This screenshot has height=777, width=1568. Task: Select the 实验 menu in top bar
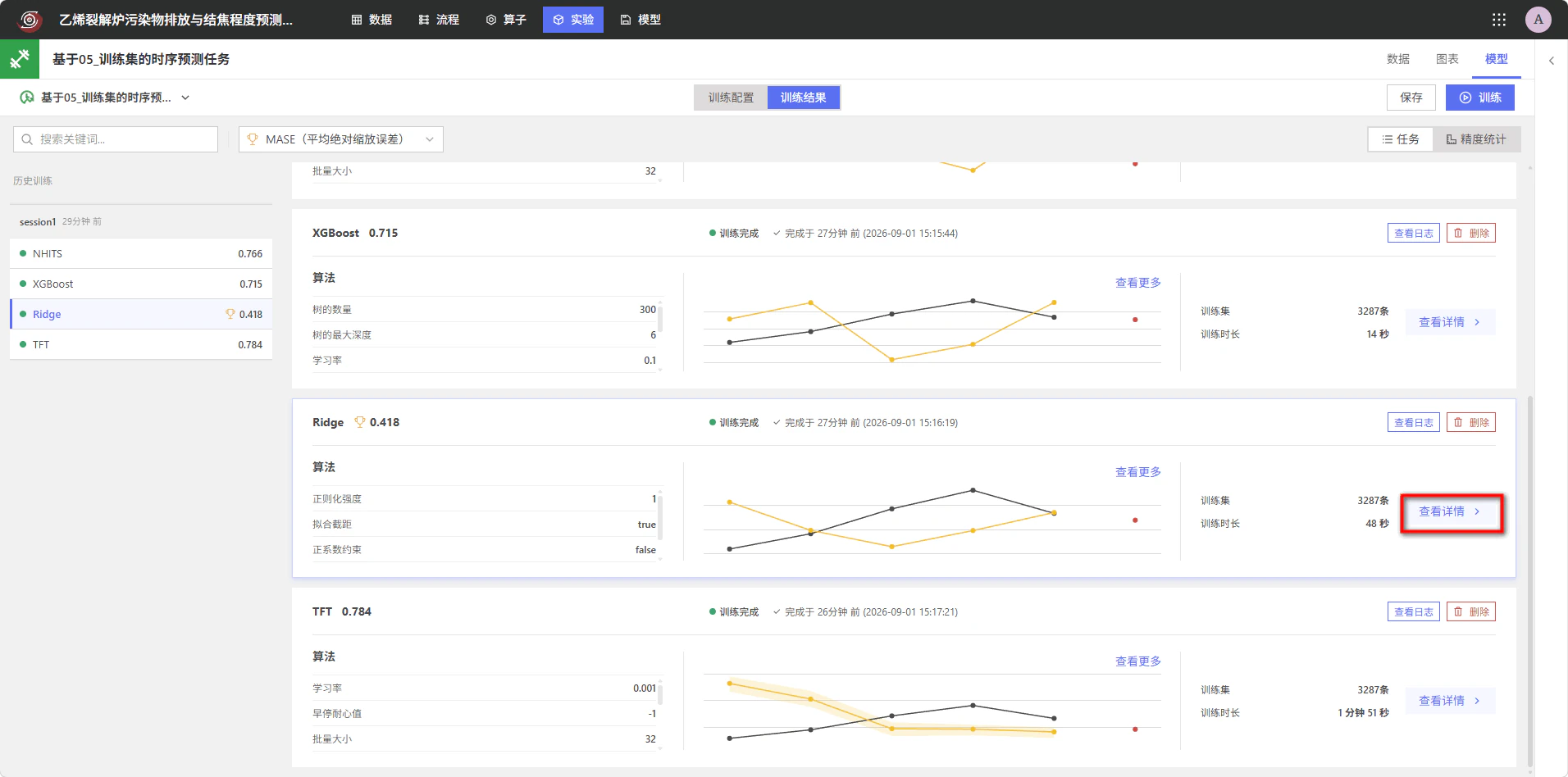[573, 20]
